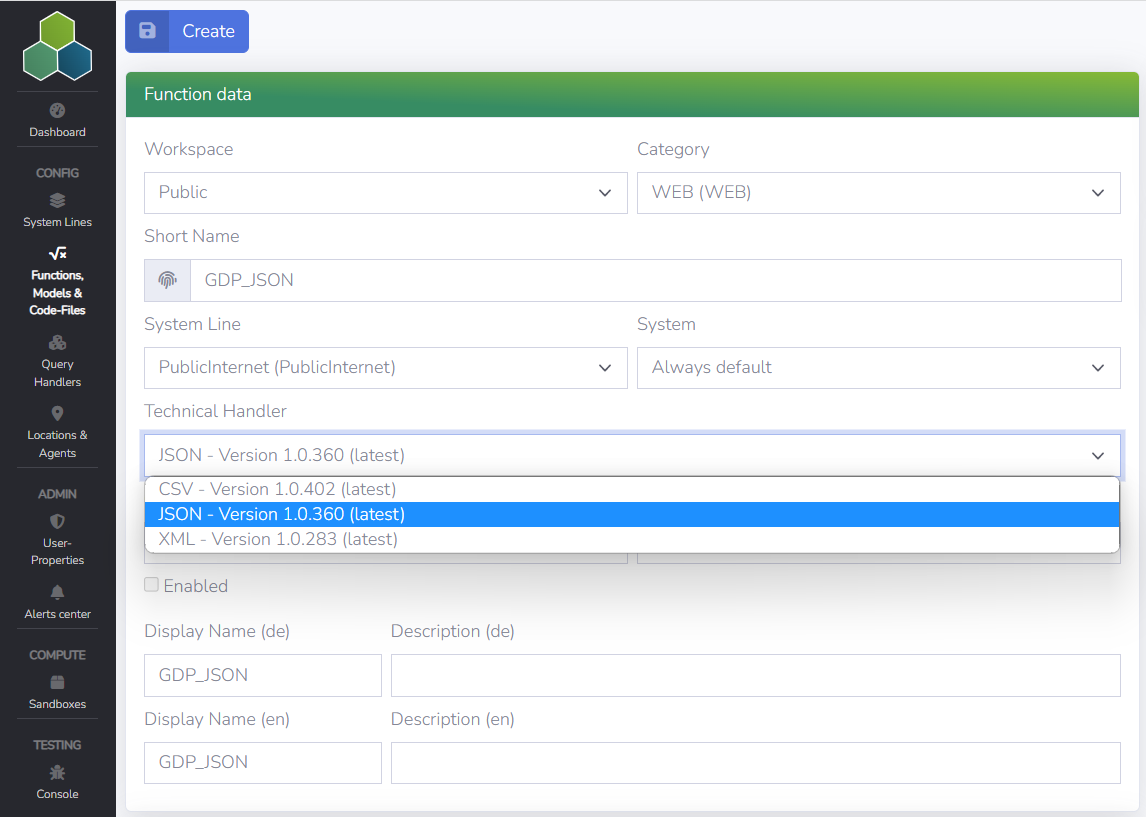The height and width of the screenshot is (817, 1146).
Task: Click the app logo hexagon icon
Action: (57, 46)
